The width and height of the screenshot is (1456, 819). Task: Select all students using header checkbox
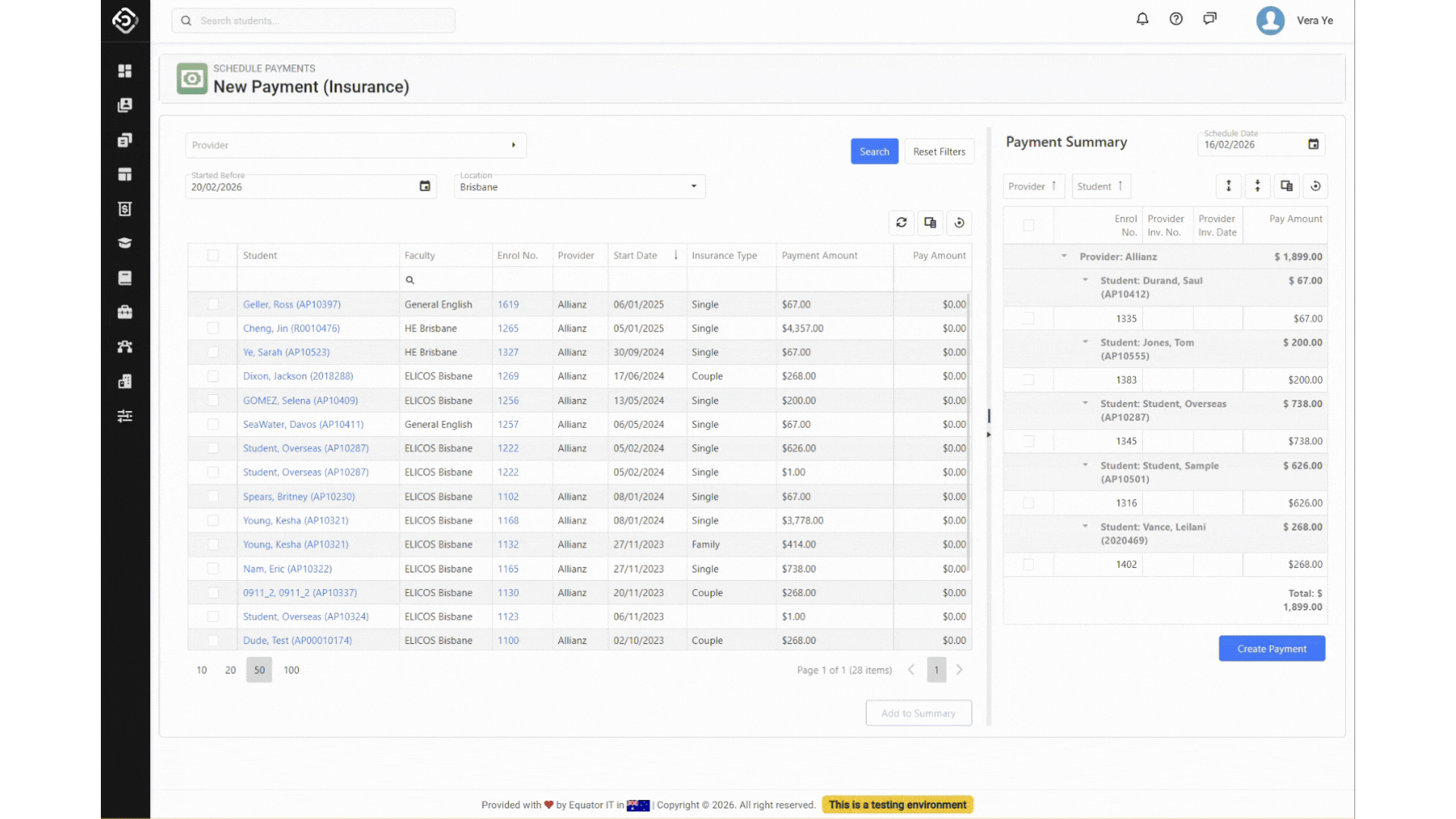pyautogui.click(x=213, y=256)
